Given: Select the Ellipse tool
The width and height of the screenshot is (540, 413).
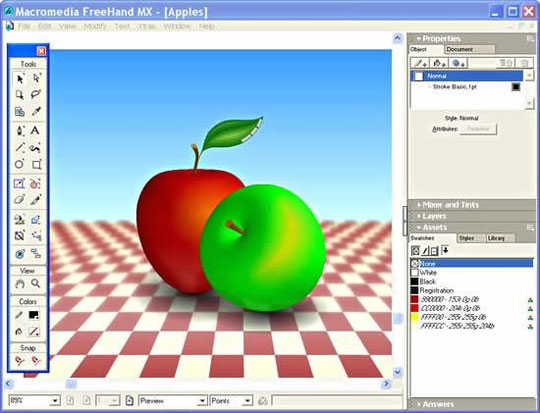Looking at the screenshot, I should (19, 164).
